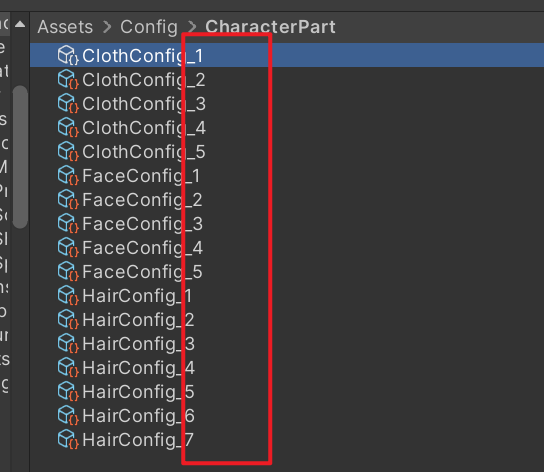Viewport: 544px width, 472px height.
Task: Click the HairConfig_7 asset icon
Action: tap(68, 440)
